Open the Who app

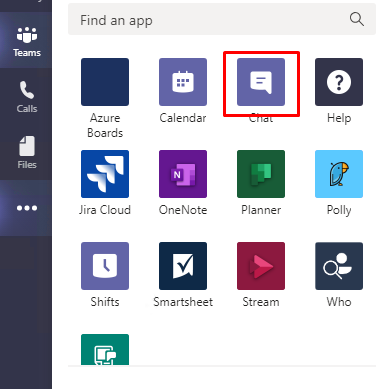(x=339, y=266)
